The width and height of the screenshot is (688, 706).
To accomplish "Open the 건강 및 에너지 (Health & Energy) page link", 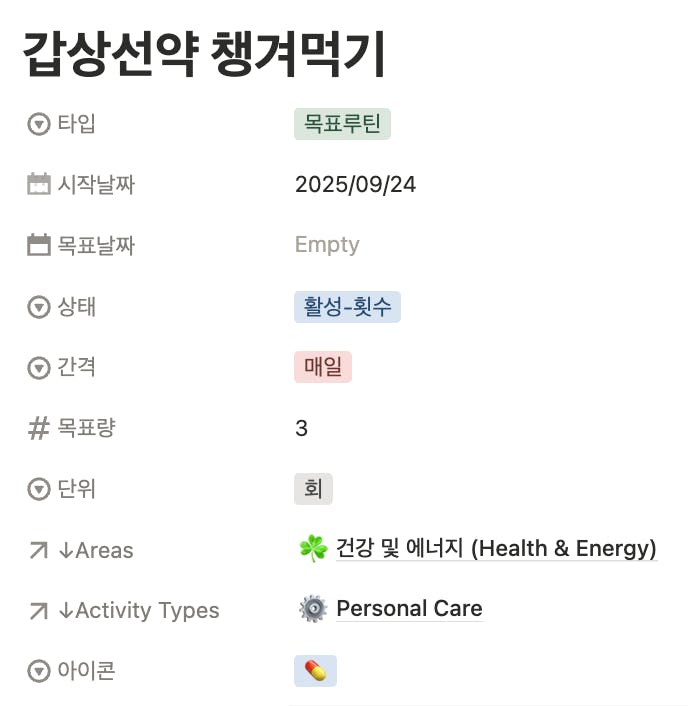I will click(x=496, y=549).
